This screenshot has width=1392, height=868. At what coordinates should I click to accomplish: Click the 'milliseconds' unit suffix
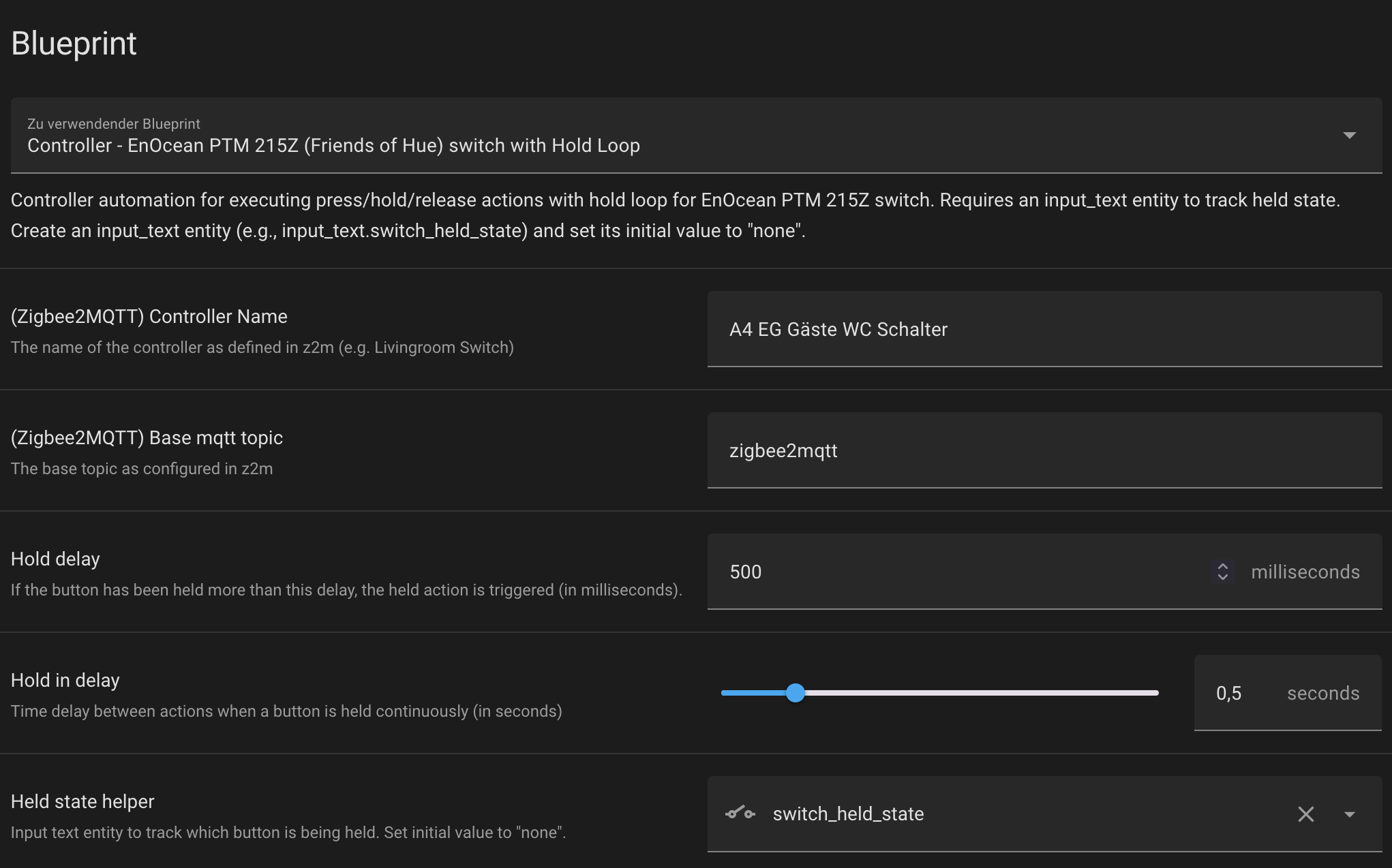(1305, 572)
